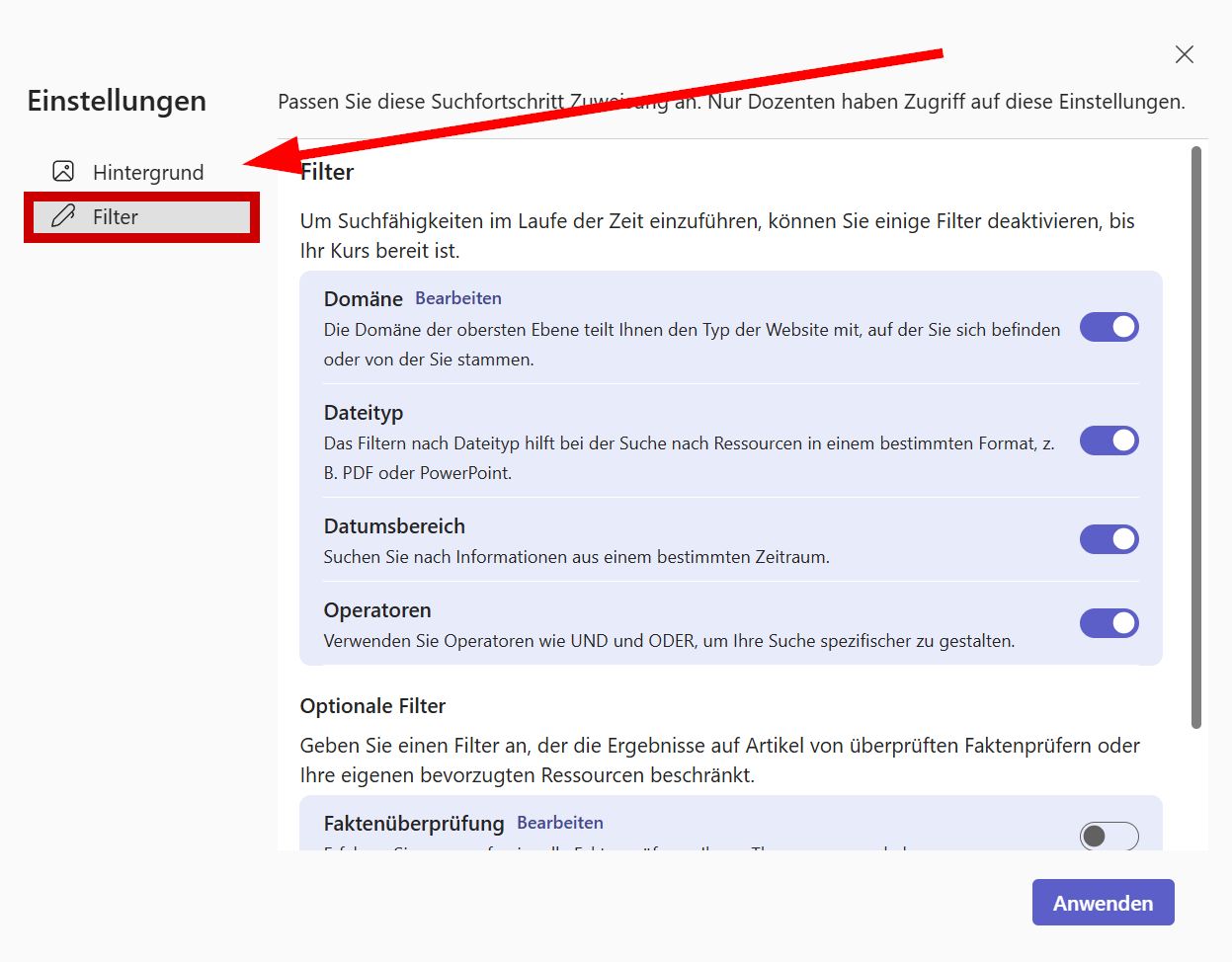
Task: Click the Dateityp filter label
Action: click(364, 413)
